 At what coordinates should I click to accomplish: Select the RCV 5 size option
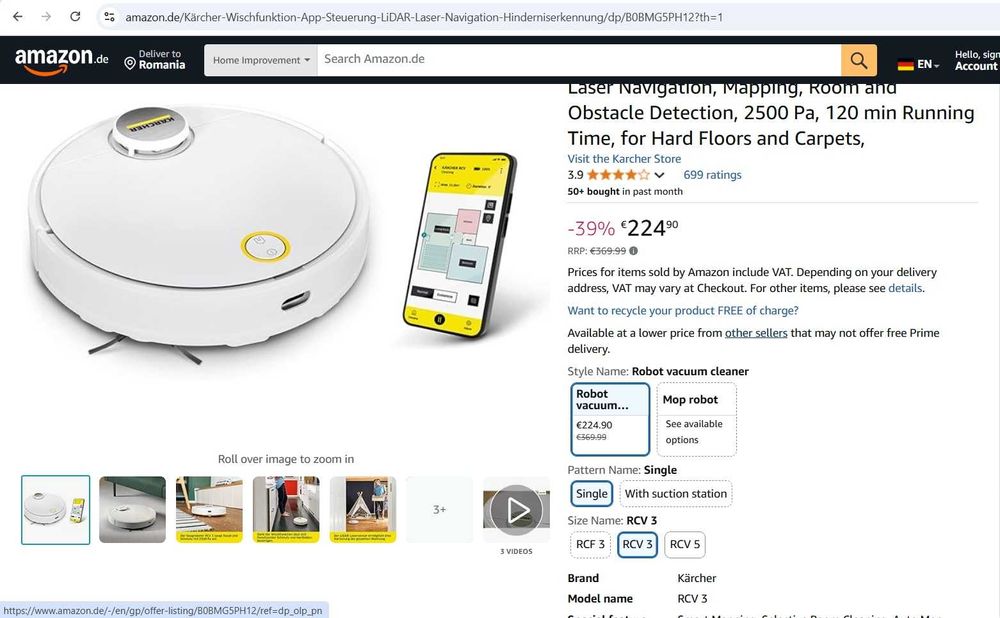point(685,544)
